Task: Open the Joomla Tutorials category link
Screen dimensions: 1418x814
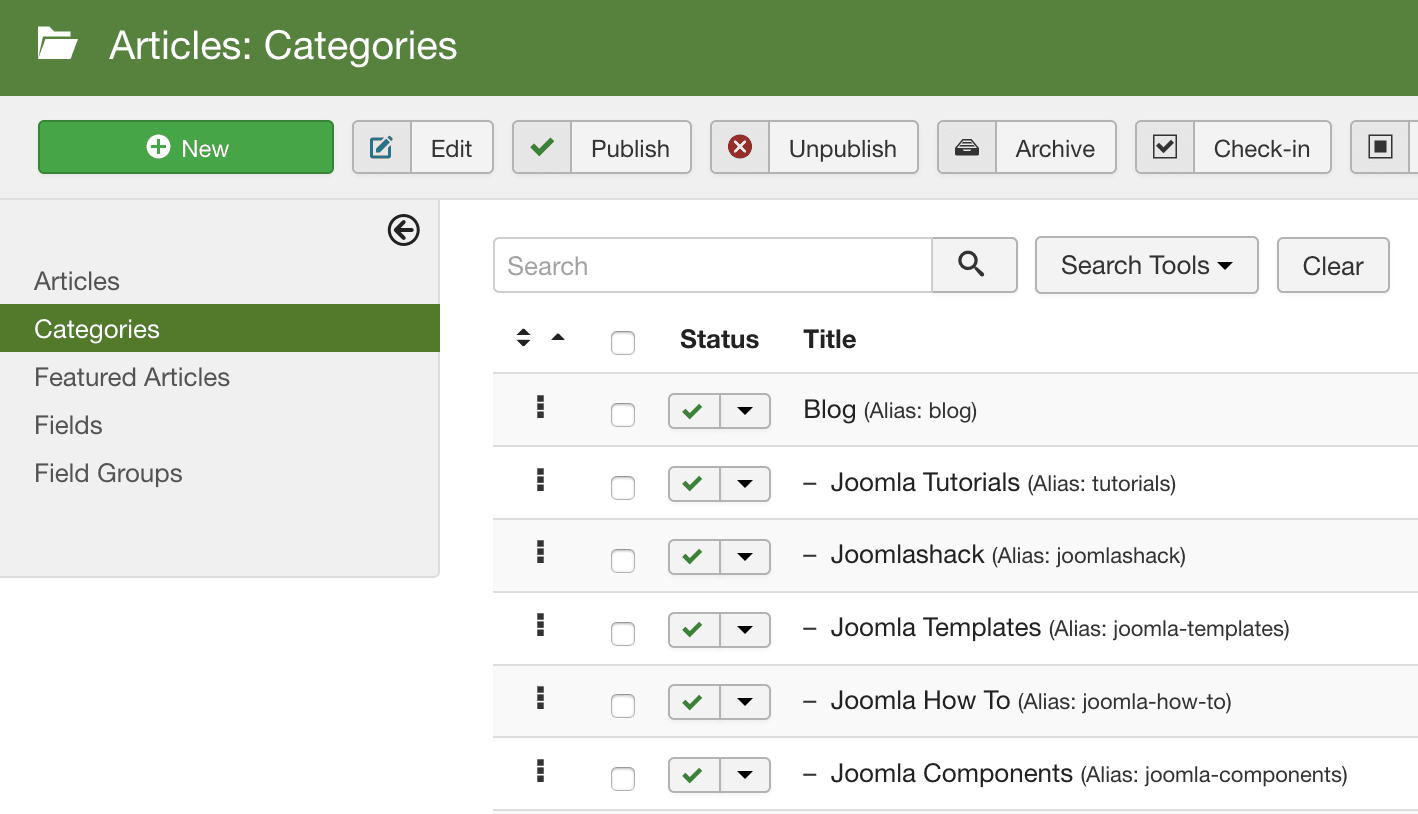Action: coord(925,482)
